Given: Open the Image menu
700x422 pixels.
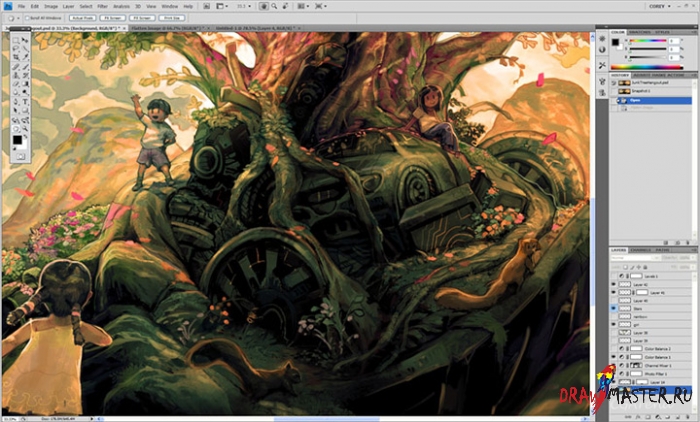Looking at the screenshot, I should (x=51, y=6).
